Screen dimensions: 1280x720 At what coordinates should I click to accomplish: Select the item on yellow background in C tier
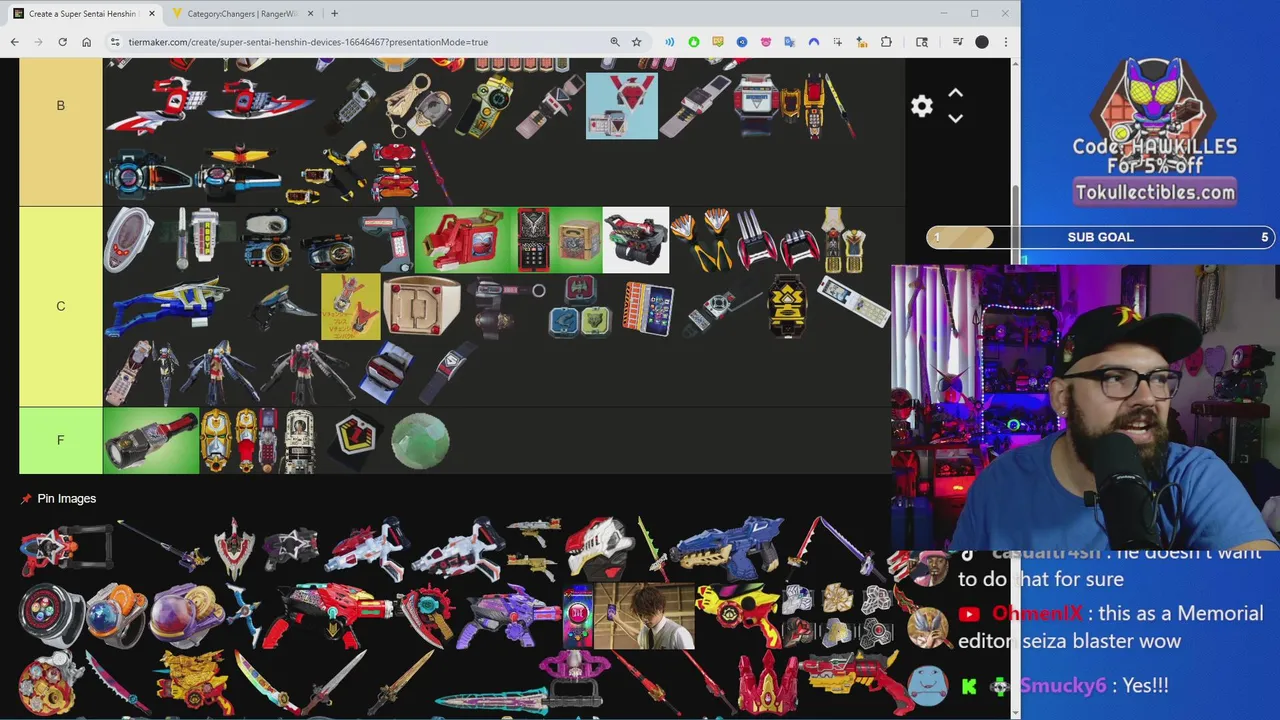tap(351, 306)
